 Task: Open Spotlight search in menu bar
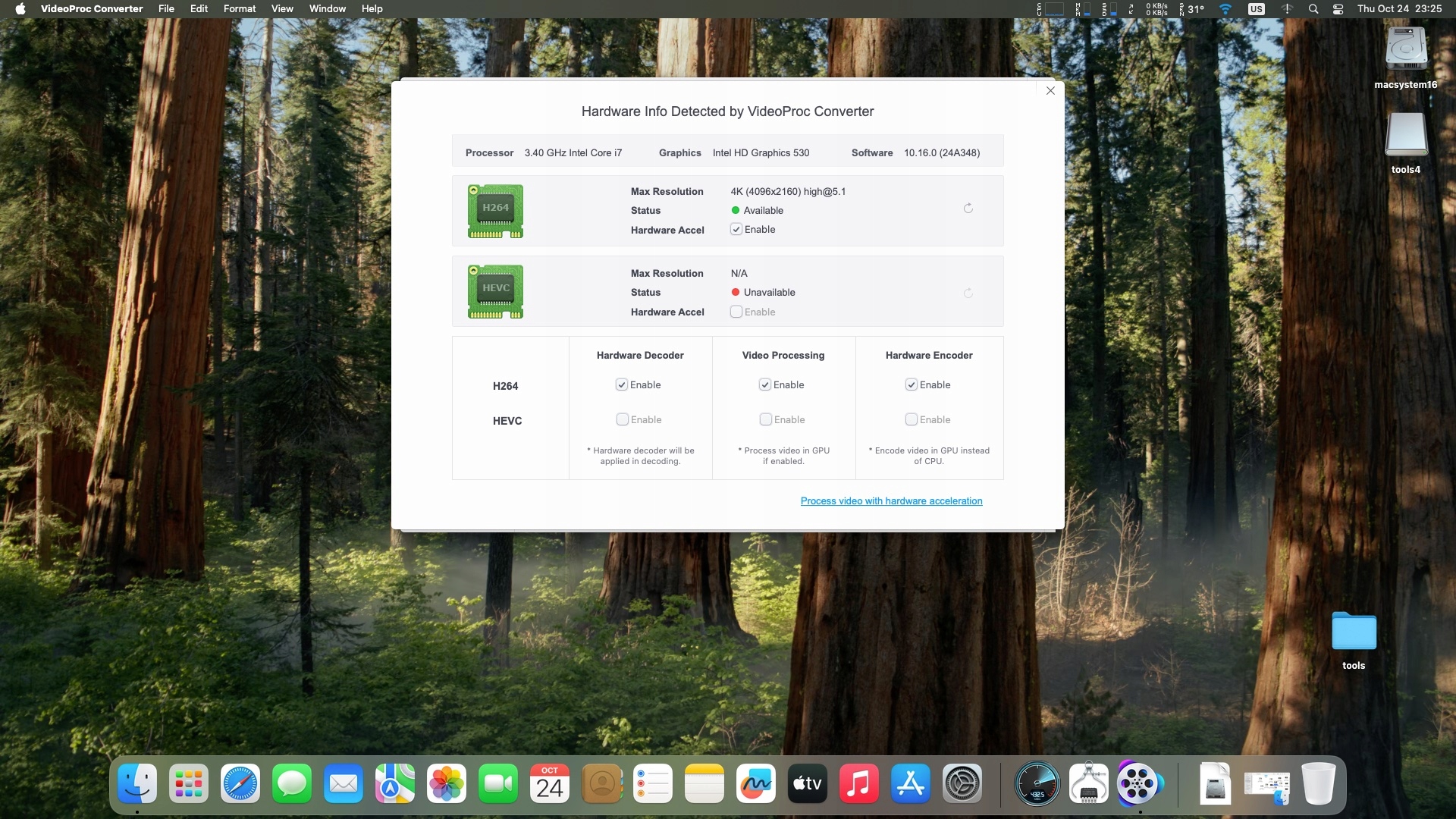click(x=1313, y=9)
